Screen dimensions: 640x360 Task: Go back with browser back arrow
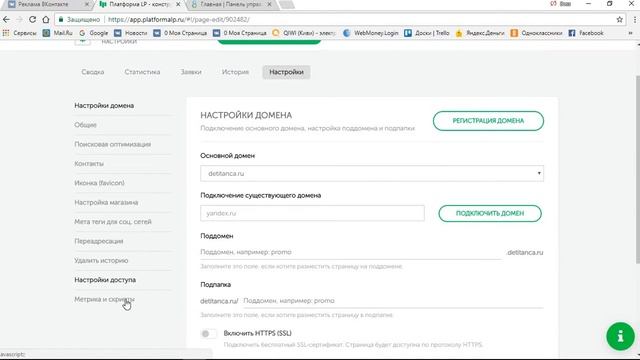(x=6, y=19)
